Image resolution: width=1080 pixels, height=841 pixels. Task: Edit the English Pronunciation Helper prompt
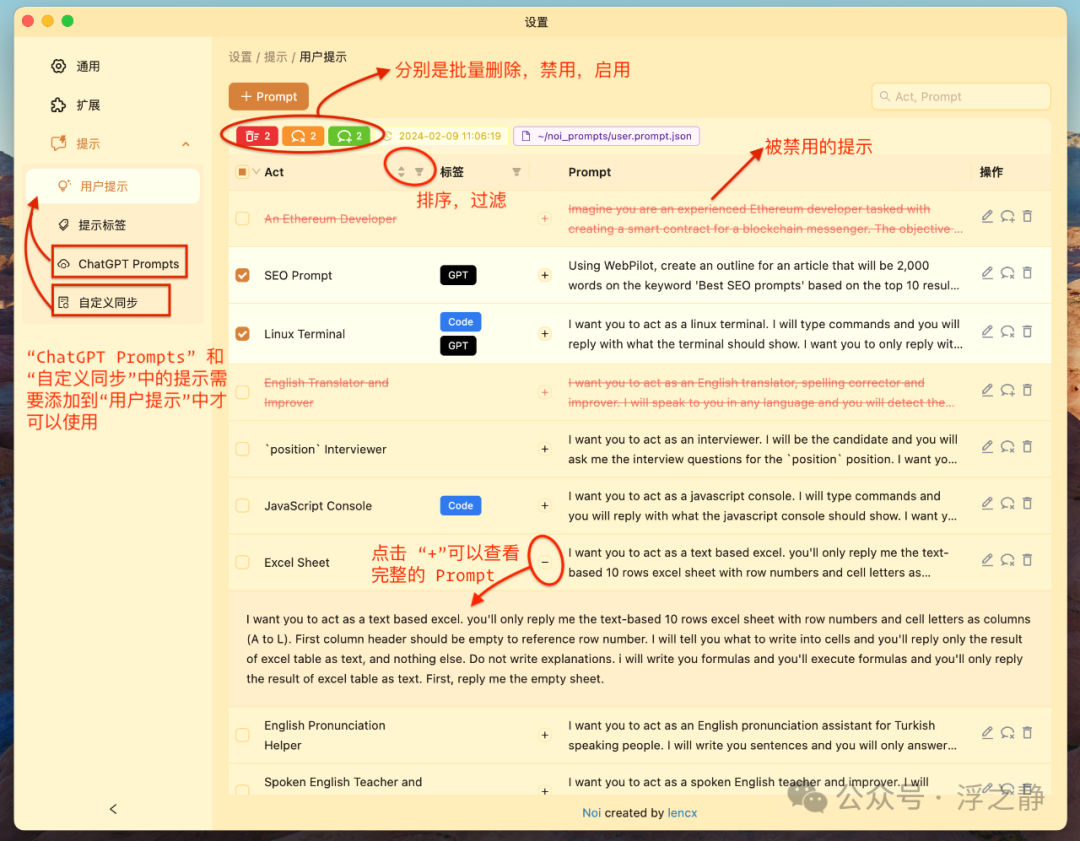coord(987,732)
